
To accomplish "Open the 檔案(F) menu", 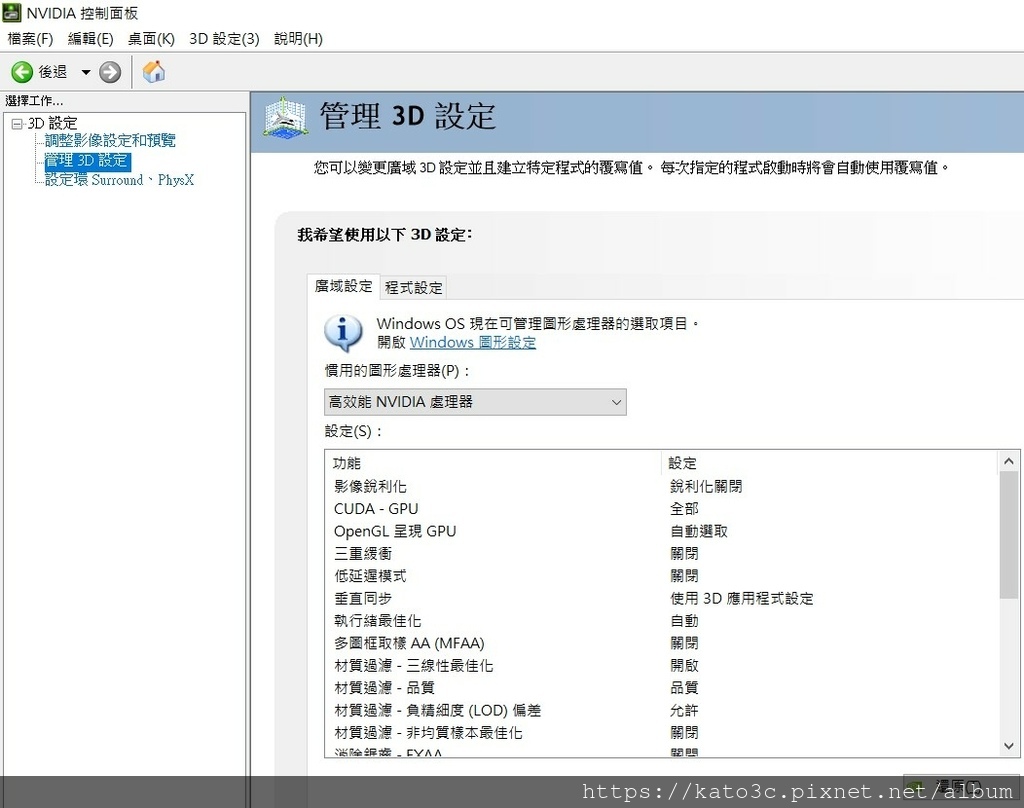I will pos(30,39).
